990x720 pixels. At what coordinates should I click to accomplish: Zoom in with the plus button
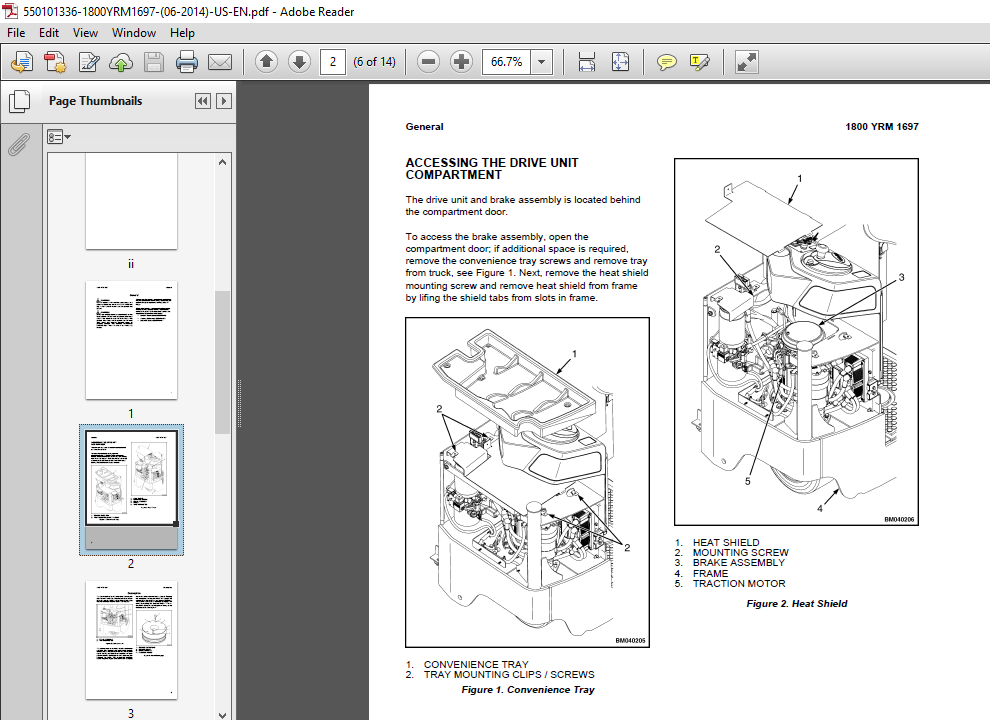coord(462,62)
